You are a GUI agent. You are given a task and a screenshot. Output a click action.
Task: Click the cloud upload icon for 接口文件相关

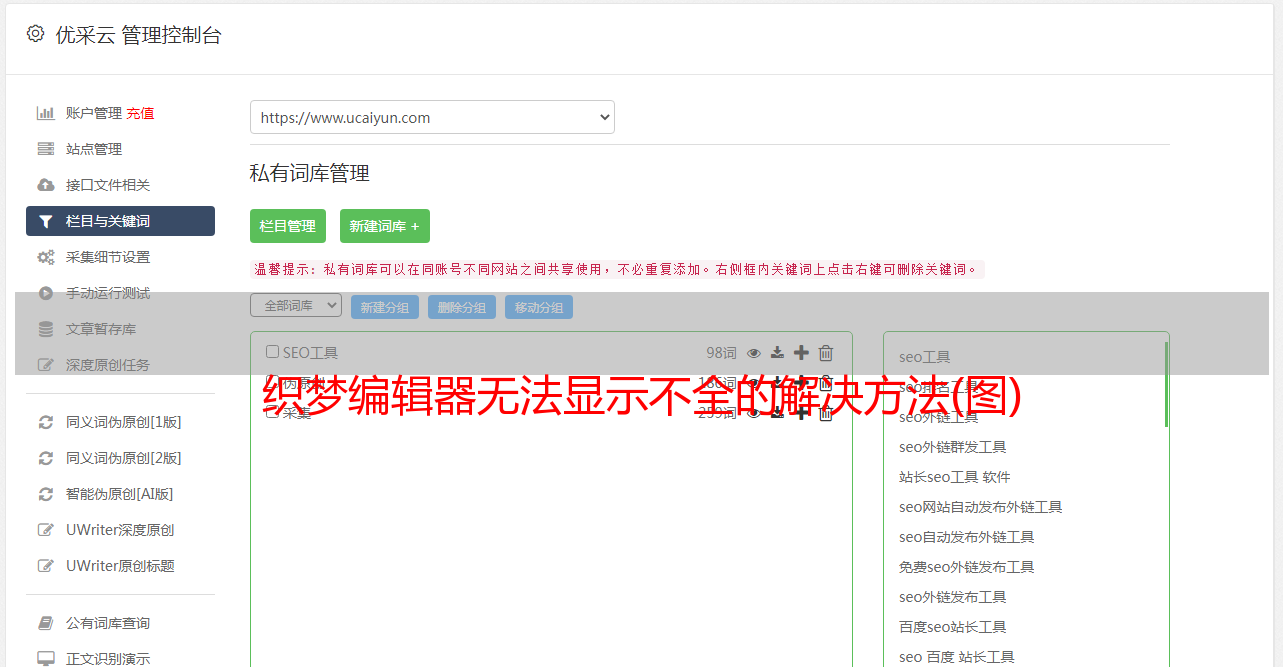click(x=46, y=185)
